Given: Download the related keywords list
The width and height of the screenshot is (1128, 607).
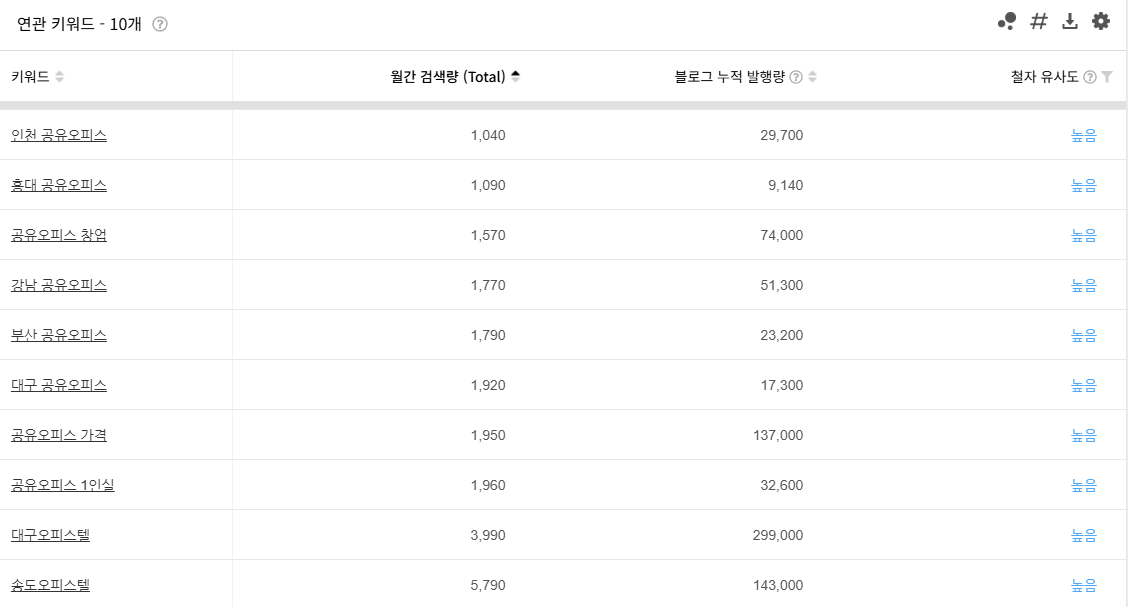Looking at the screenshot, I should coord(1070,22).
